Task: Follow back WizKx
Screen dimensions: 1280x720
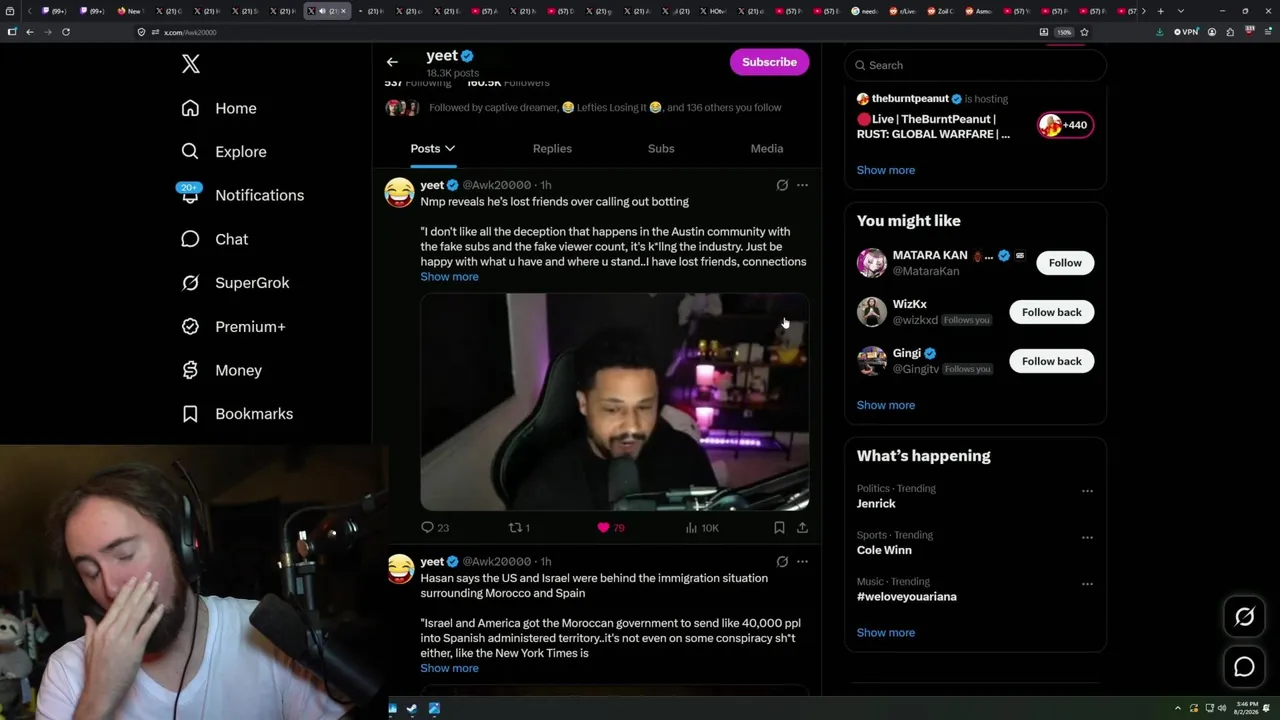Action: [1051, 312]
